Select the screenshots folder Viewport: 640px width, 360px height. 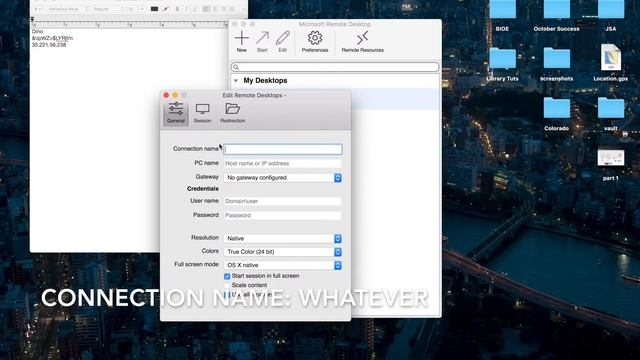click(x=556, y=58)
